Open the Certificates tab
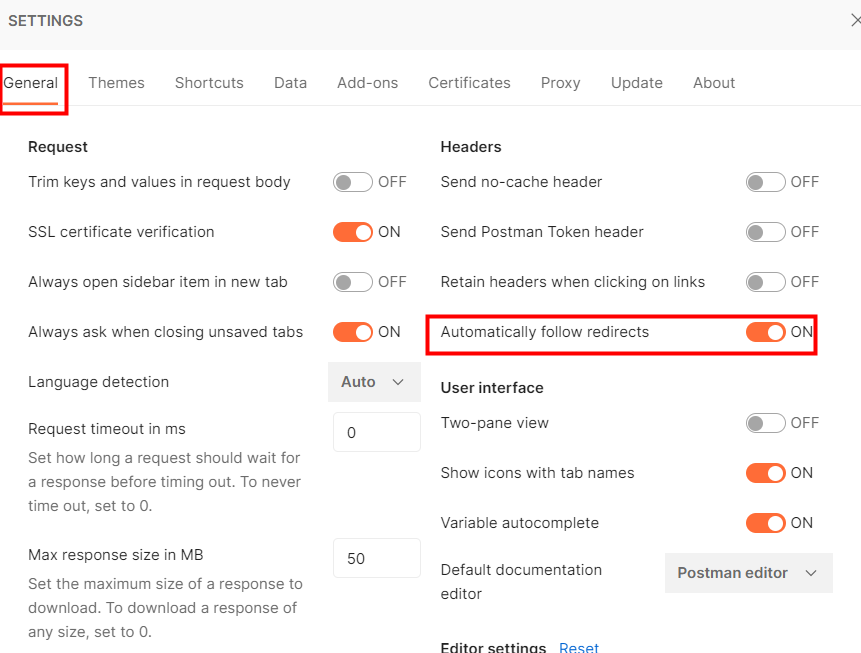 (469, 83)
